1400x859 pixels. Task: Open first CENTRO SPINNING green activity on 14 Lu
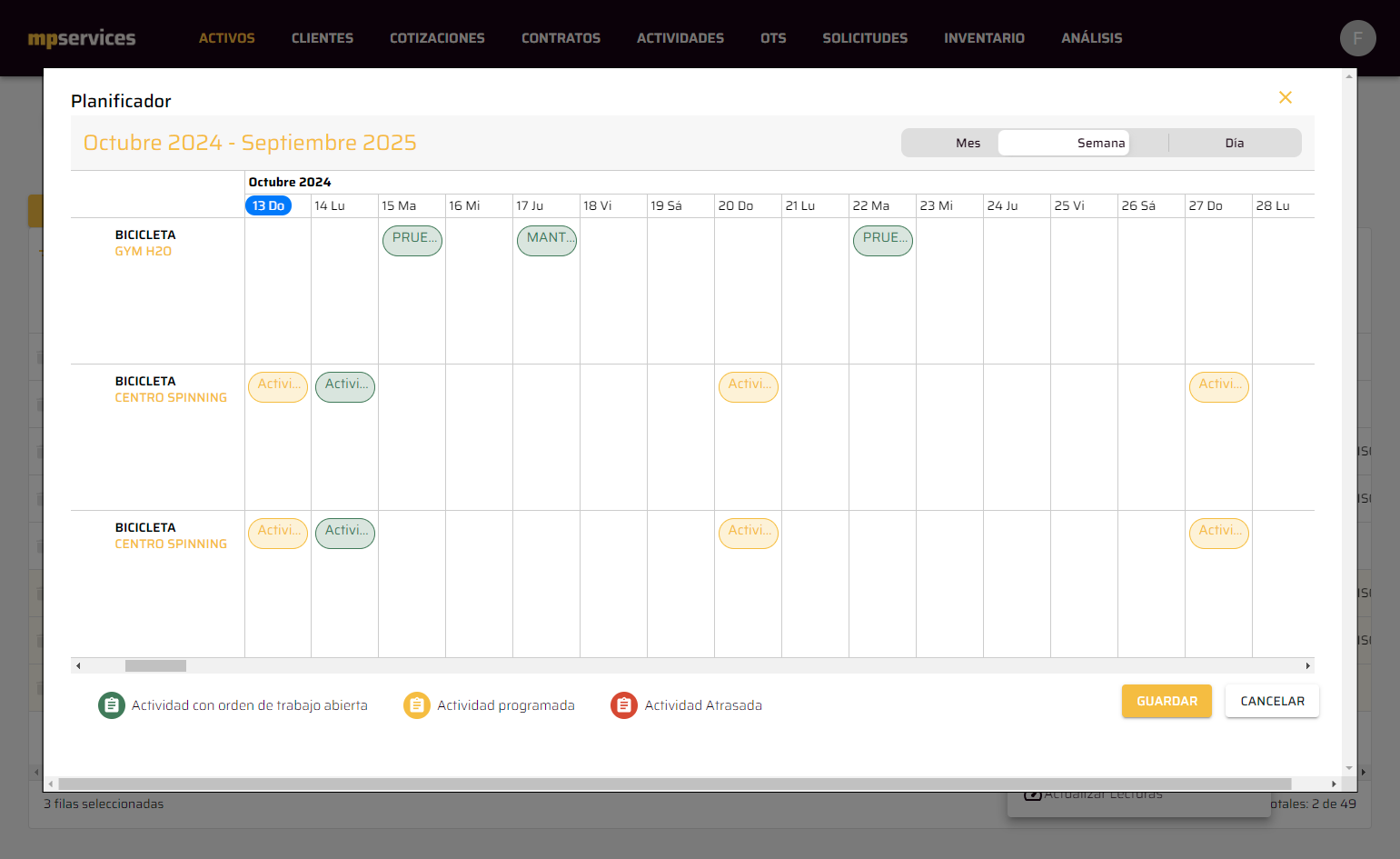345,386
